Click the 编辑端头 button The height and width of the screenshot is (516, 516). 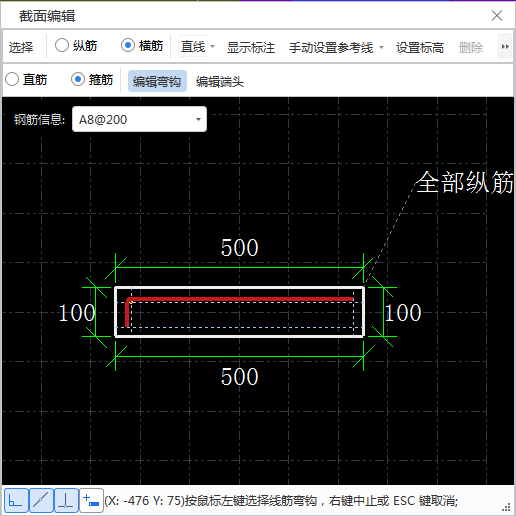tap(220, 81)
